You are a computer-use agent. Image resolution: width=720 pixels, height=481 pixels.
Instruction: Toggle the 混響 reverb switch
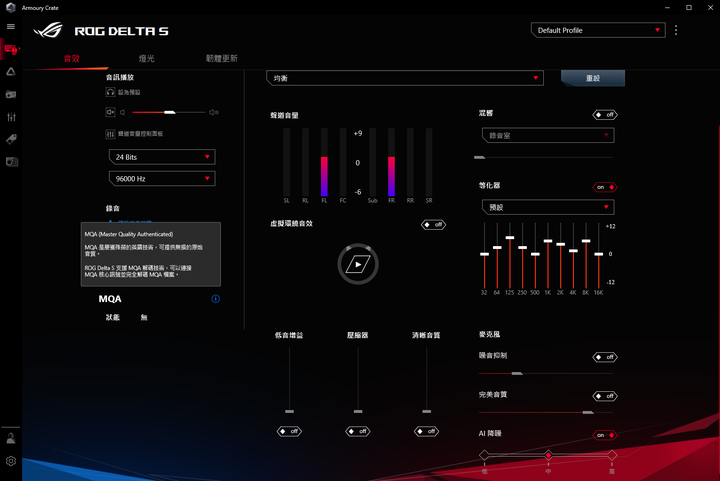pyautogui.click(x=605, y=115)
